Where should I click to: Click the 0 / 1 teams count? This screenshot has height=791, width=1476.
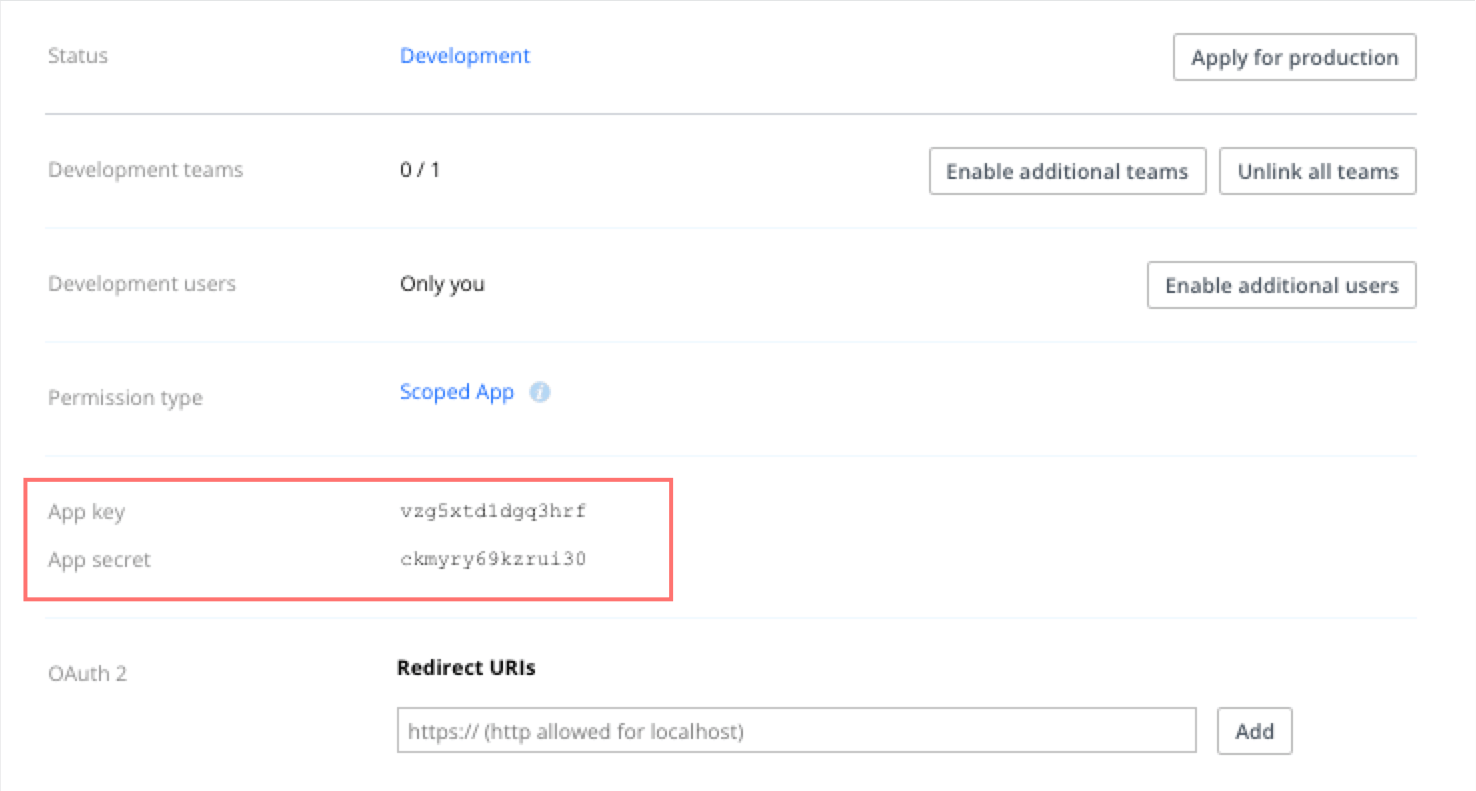click(x=420, y=170)
